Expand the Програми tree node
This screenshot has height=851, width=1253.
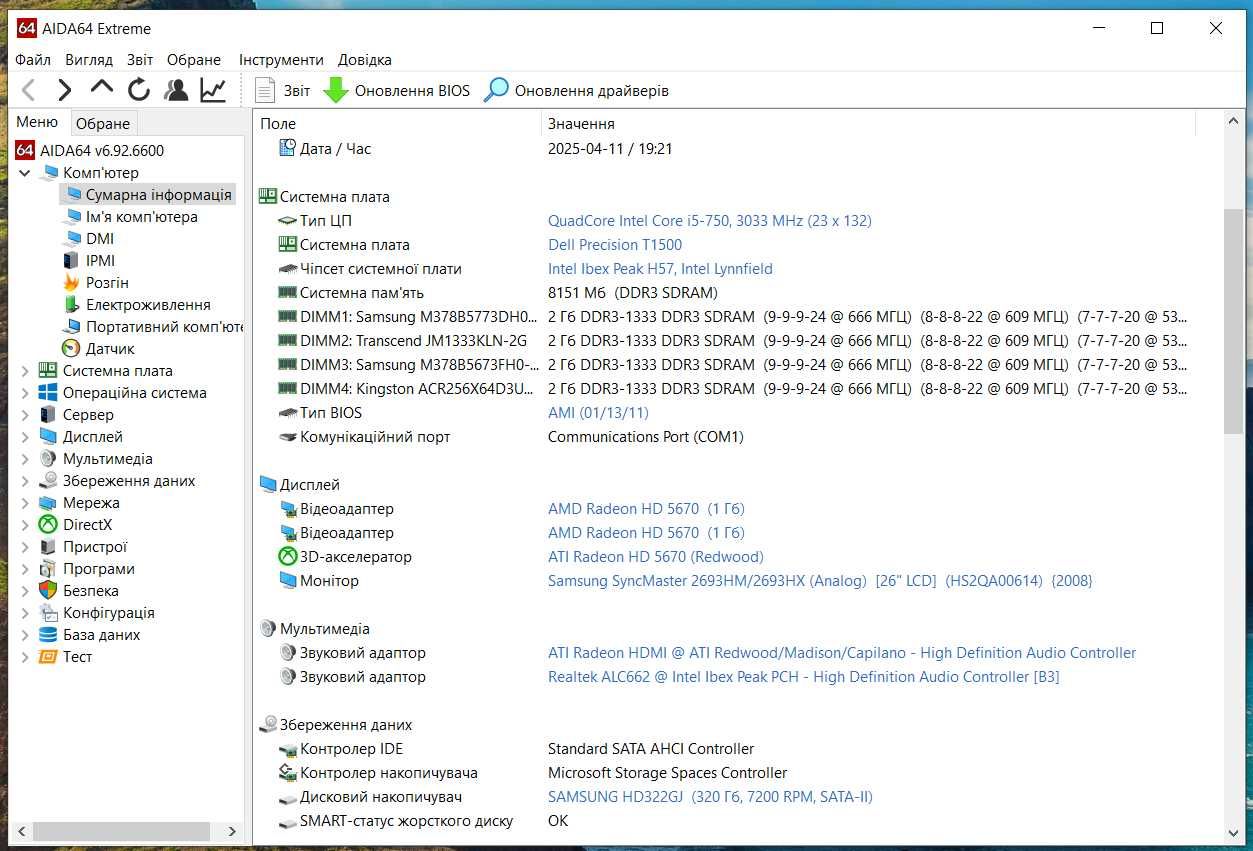coord(26,568)
